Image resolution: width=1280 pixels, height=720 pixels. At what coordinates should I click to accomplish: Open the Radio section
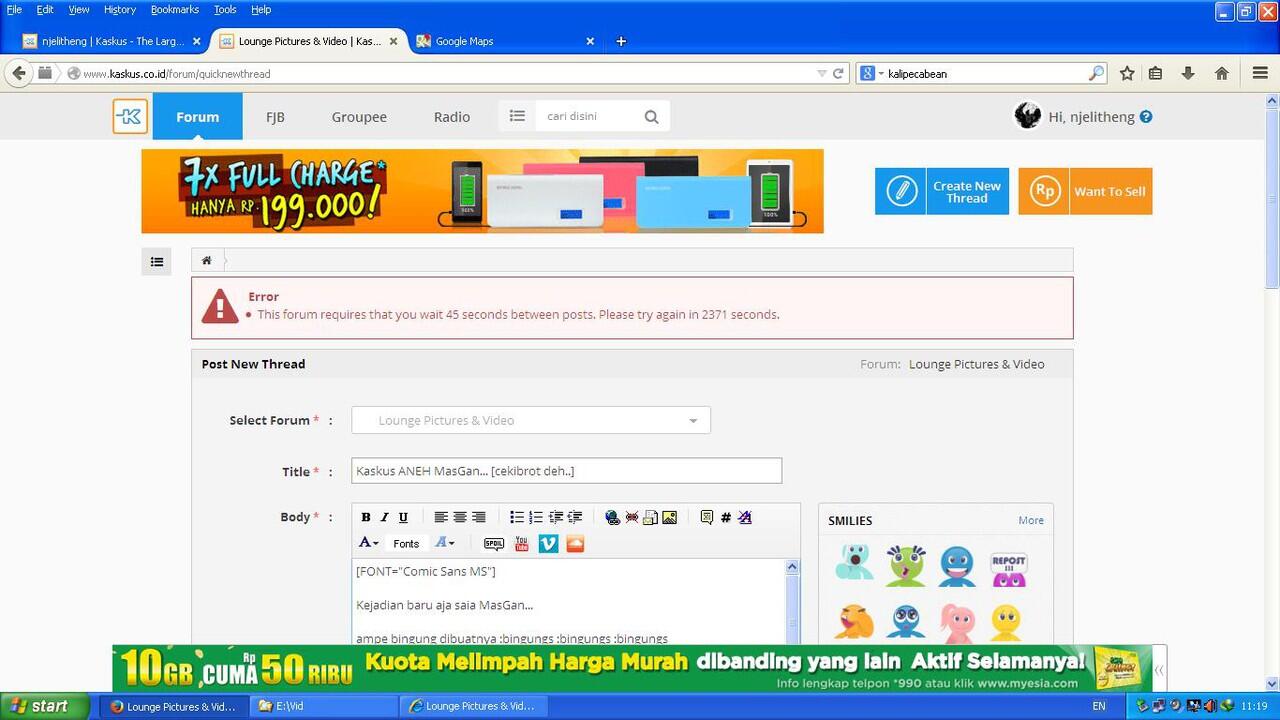click(x=452, y=117)
